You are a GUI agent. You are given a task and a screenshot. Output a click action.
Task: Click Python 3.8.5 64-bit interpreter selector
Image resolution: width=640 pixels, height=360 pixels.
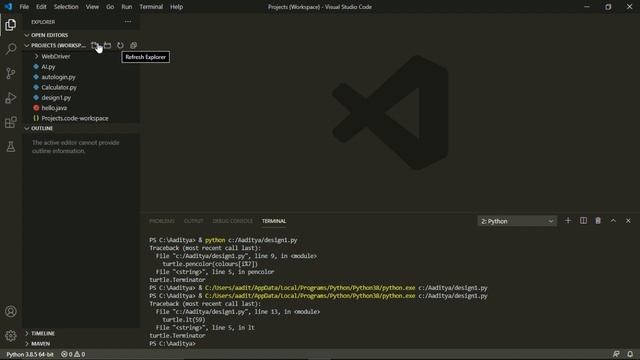(x=30, y=354)
